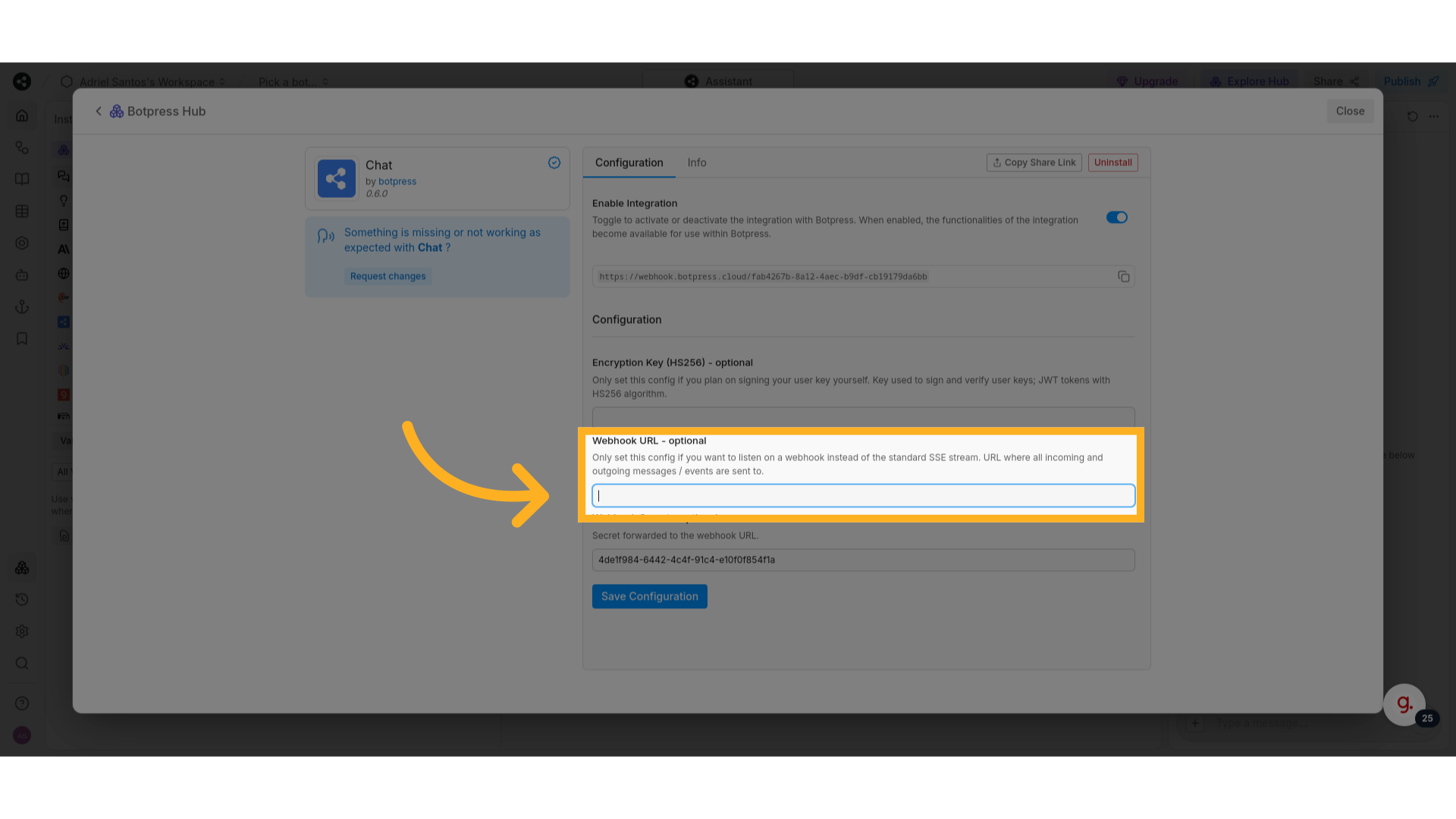Click the webhook.botpress.cloud URL text
This screenshot has width=1456, height=819.
click(x=763, y=277)
